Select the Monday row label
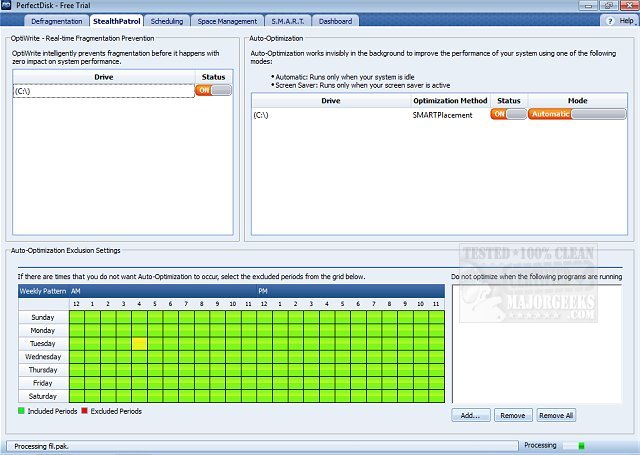Image resolution: width=640 pixels, height=455 pixels. [43, 331]
